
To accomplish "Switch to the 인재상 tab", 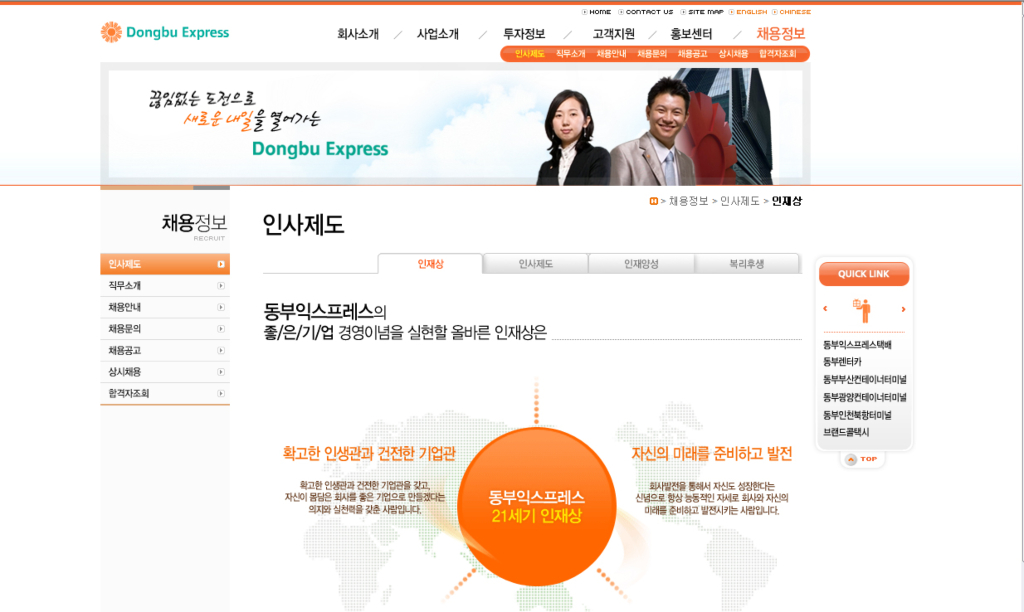I will point(430,264).
